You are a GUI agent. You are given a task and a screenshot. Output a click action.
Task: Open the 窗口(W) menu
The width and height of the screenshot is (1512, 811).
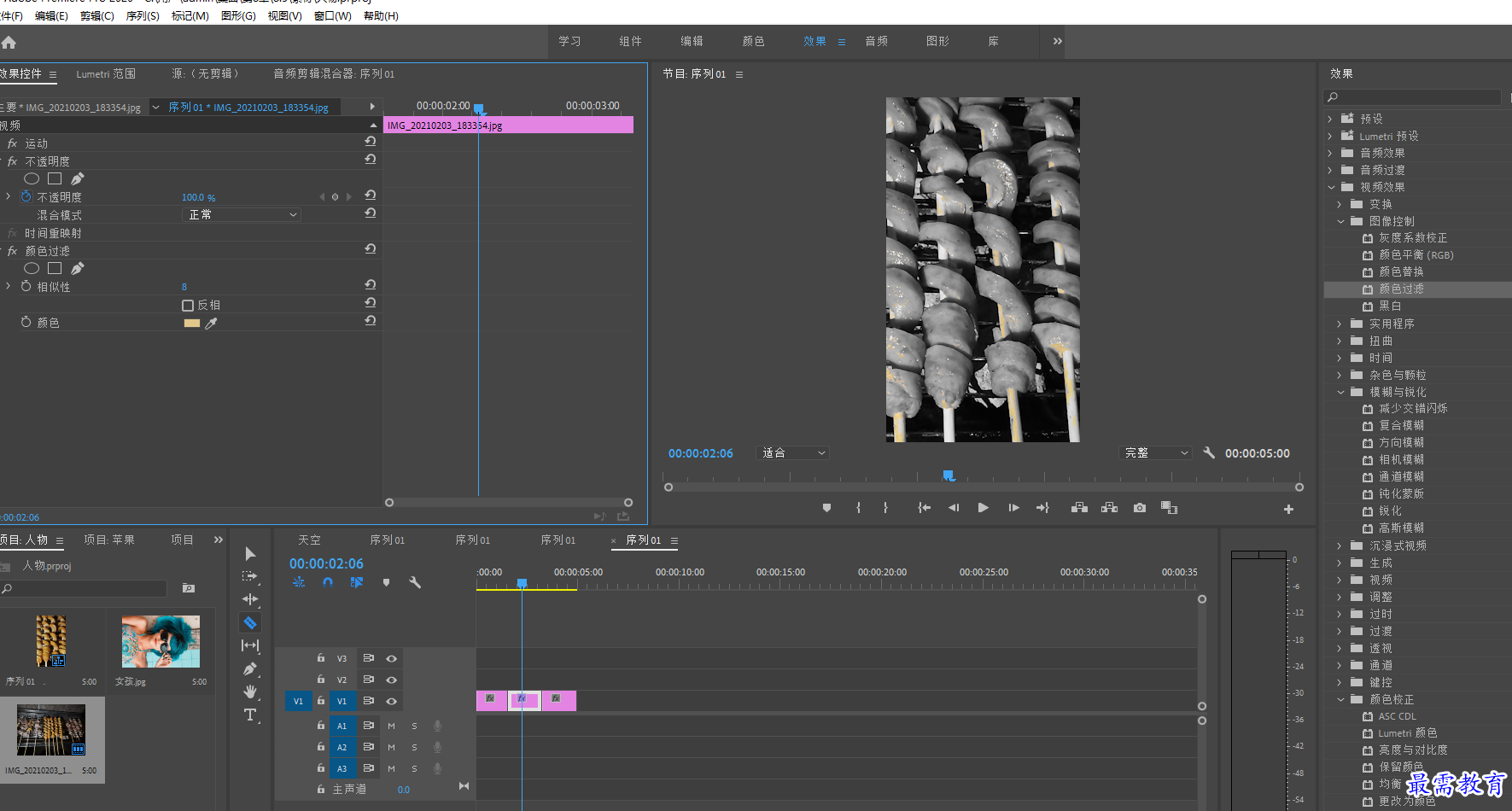(332, 16)
